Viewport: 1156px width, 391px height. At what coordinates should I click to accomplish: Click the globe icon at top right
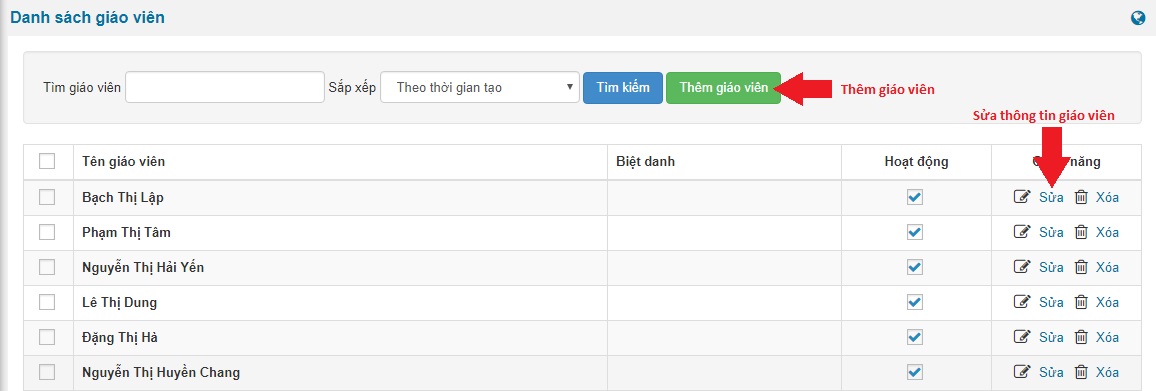[x=1138, y=18]
